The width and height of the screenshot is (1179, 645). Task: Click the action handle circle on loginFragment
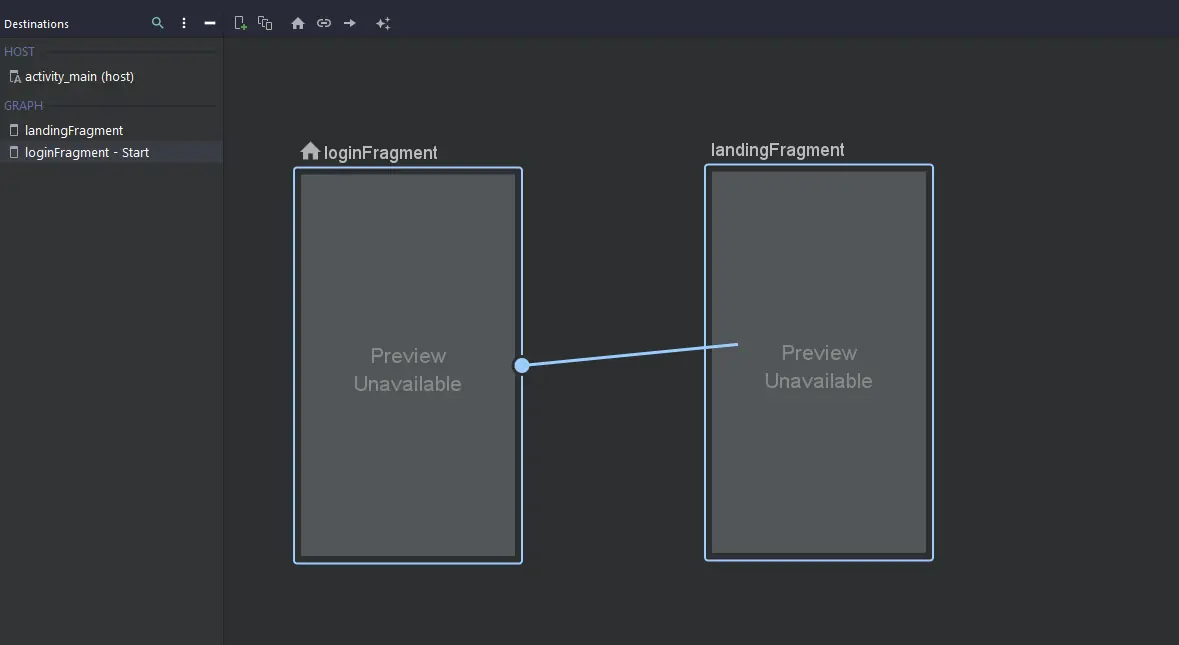pos(522,365)
